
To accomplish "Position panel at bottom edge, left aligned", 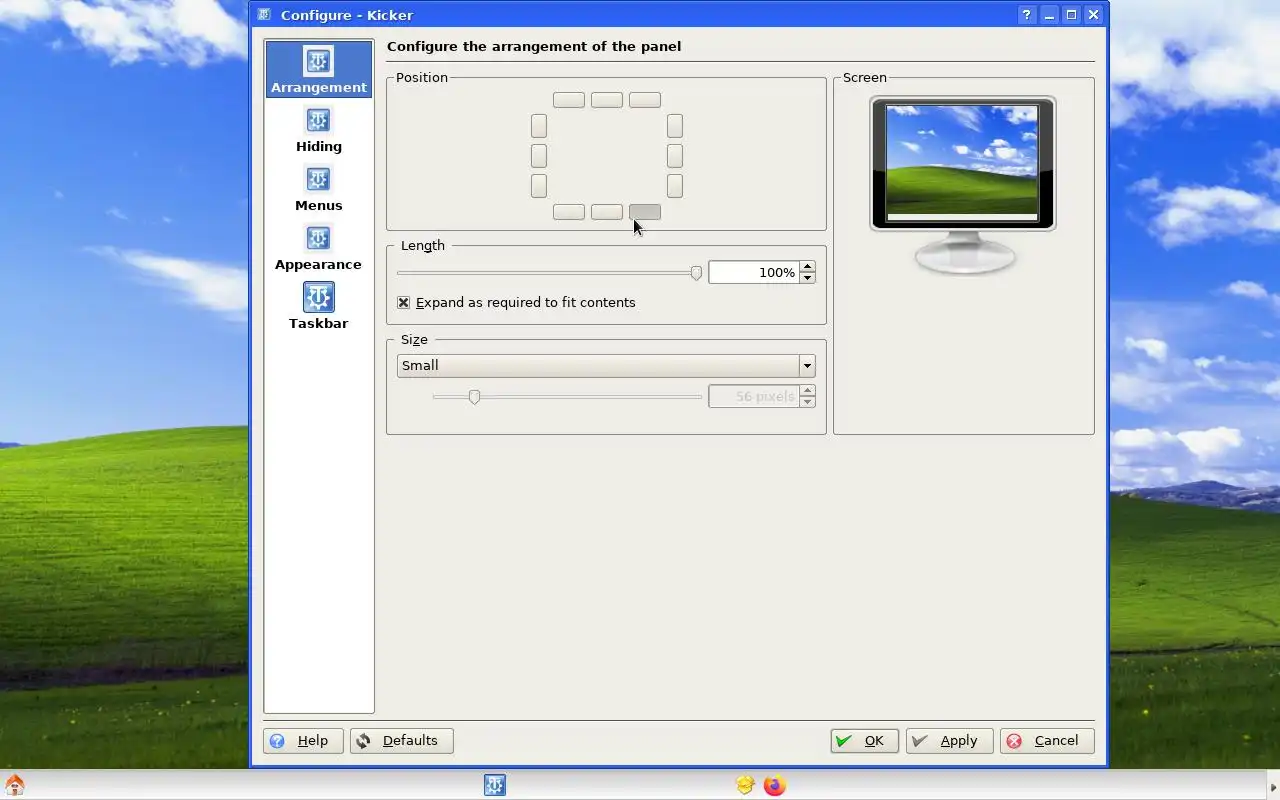I will [569, 212].
